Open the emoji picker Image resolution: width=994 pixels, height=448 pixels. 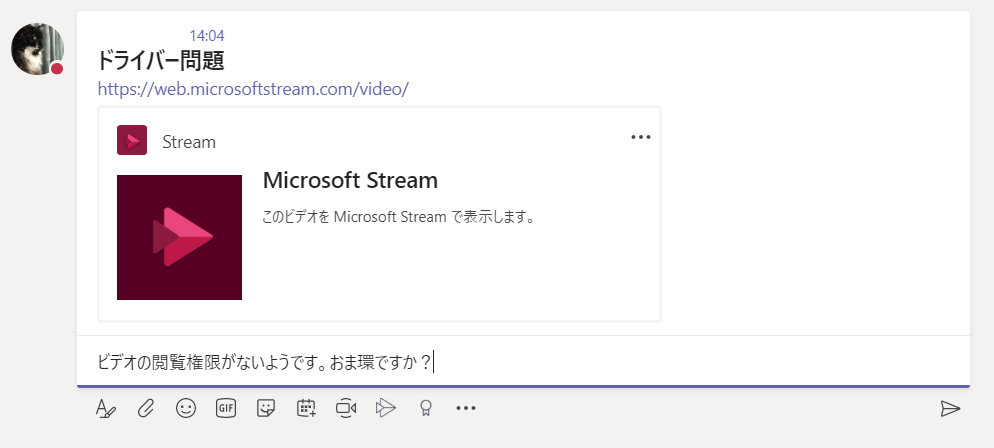pos(186,408)
